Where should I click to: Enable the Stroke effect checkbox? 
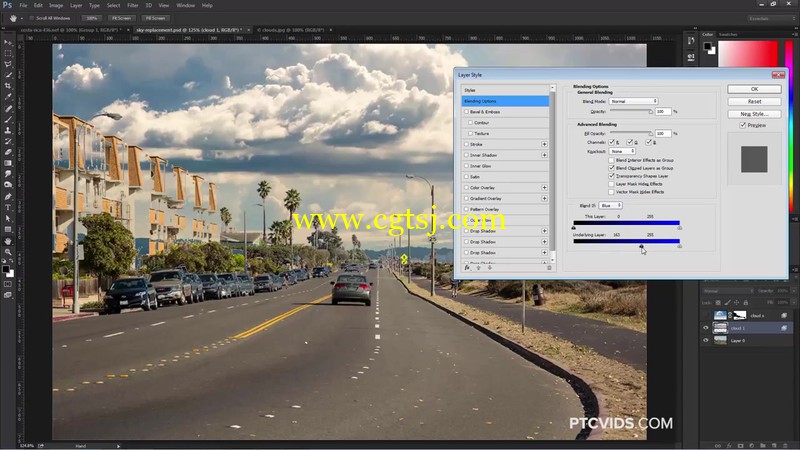(466, 144)
